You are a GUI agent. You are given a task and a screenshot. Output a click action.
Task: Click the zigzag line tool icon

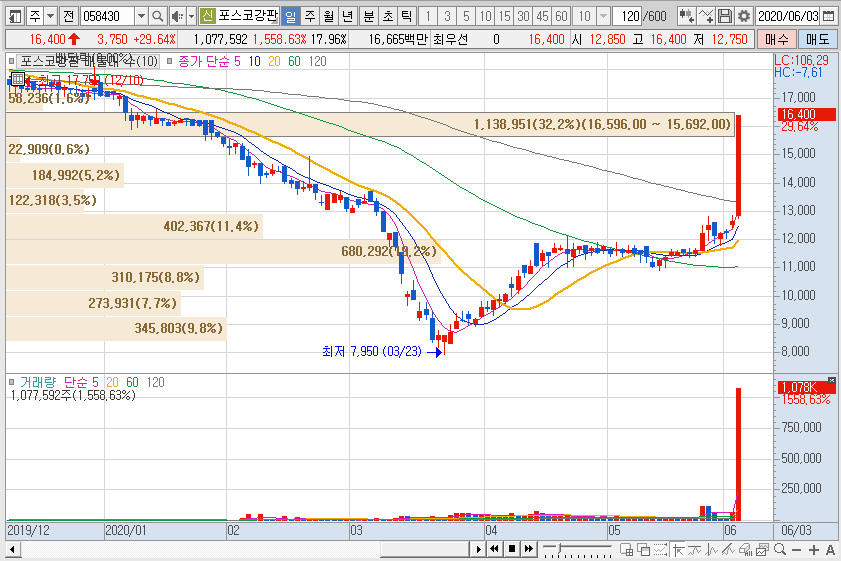pos(712,549)
